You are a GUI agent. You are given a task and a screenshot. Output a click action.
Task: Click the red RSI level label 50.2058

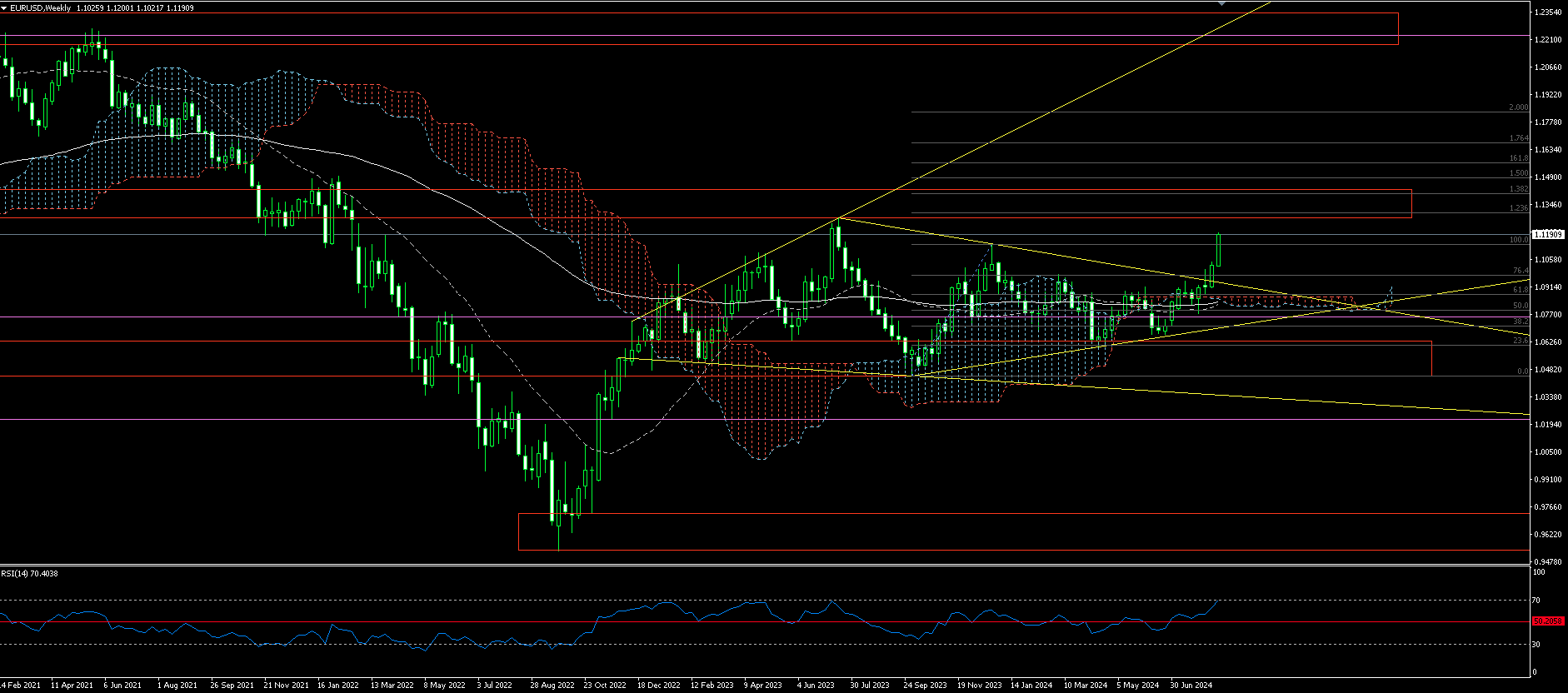point(1547,621)
